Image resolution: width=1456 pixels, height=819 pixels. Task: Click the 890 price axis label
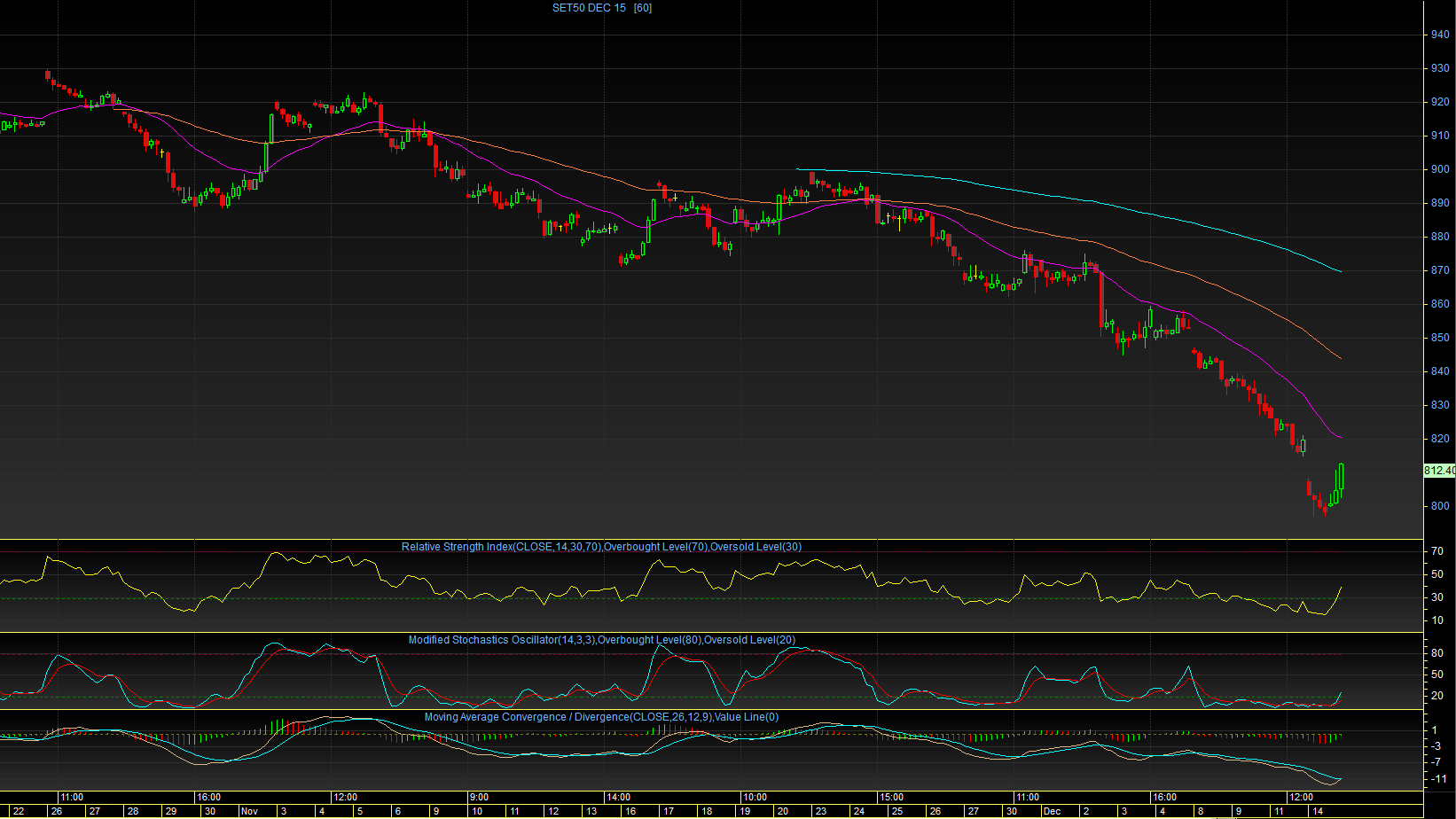pyautogui.click(x=1439, y=203)
